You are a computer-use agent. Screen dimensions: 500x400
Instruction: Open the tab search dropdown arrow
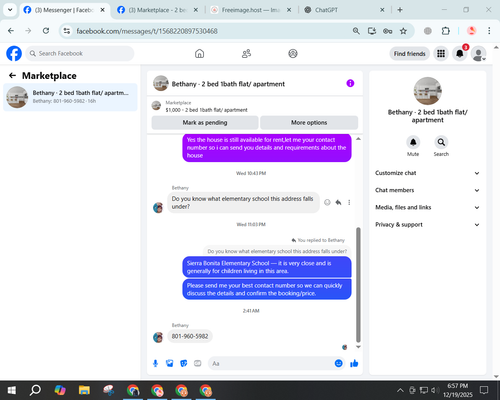click(x=10, y=10)
